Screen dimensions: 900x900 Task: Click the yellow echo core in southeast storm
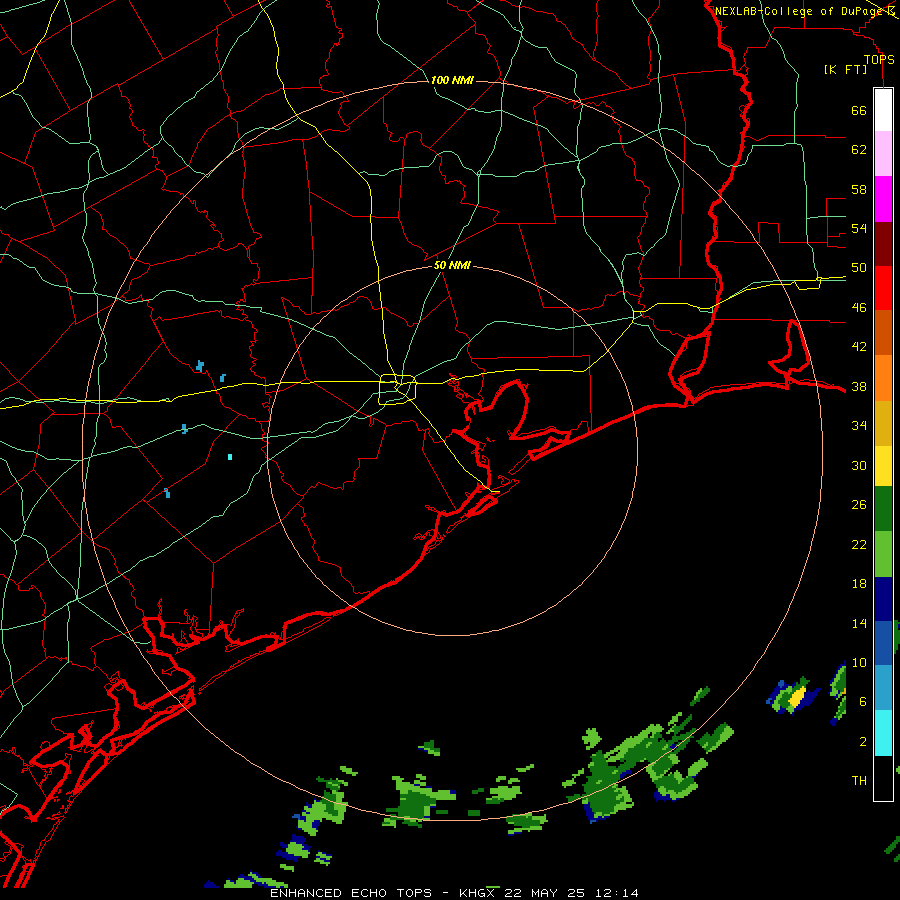797,698
